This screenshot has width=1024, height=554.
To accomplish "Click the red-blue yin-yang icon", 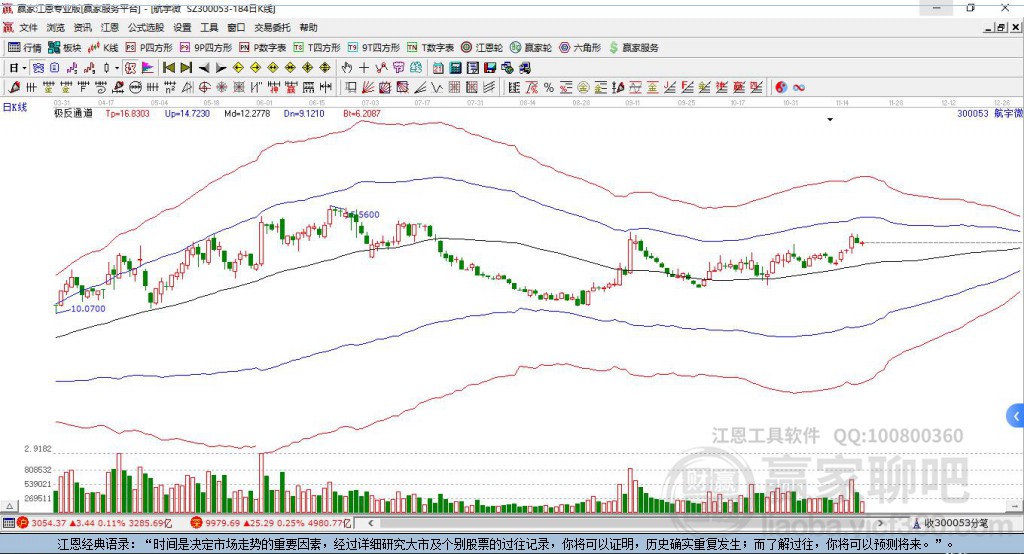I will pyautogui.click(x=781, y=88).
